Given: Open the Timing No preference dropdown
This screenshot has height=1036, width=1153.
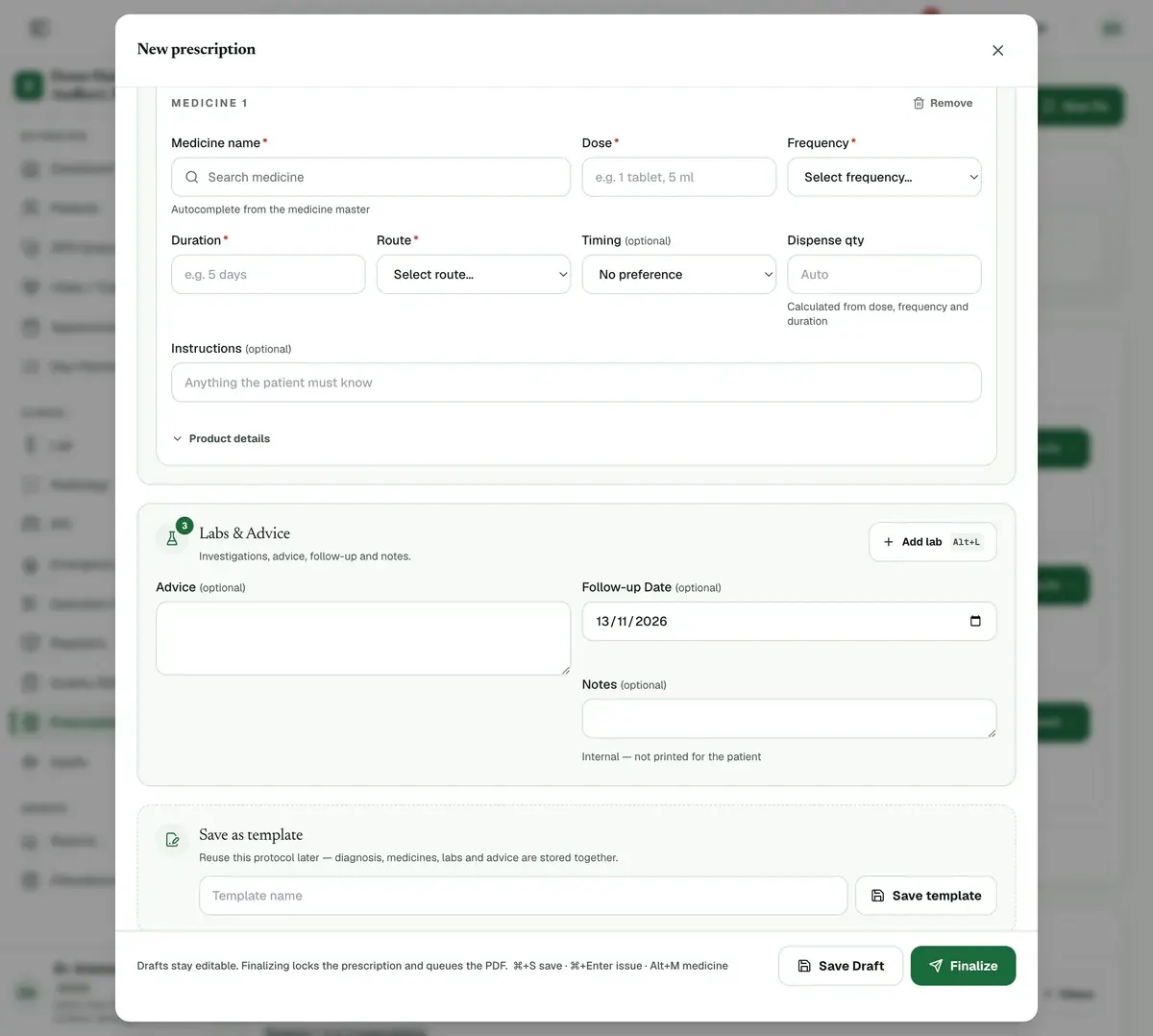Looking at the screenshot, I should [679, 274].
